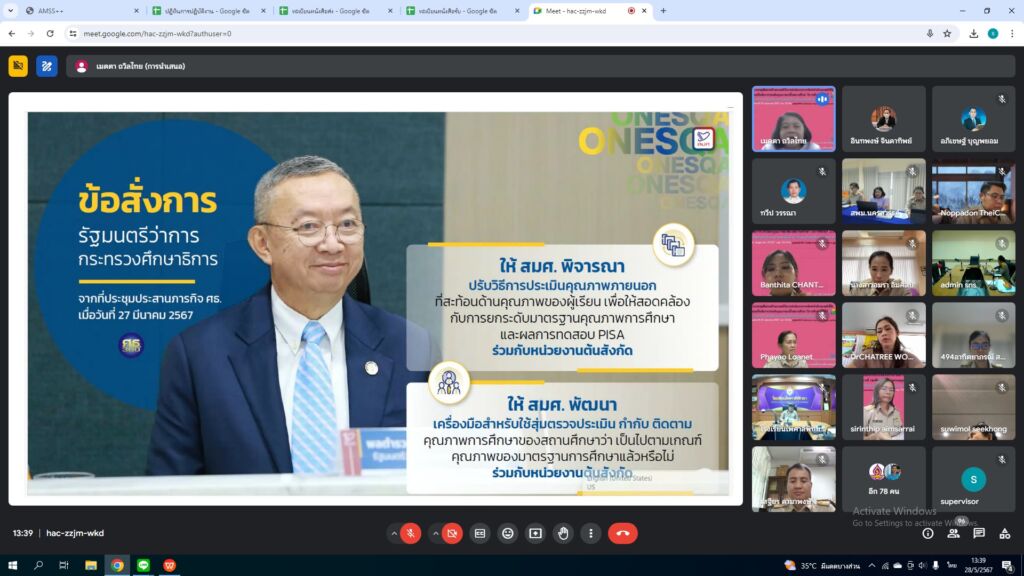Screen dimensions: 1024x576
Task: Click the yellow icon next to the presenter name
Action: 18,66
